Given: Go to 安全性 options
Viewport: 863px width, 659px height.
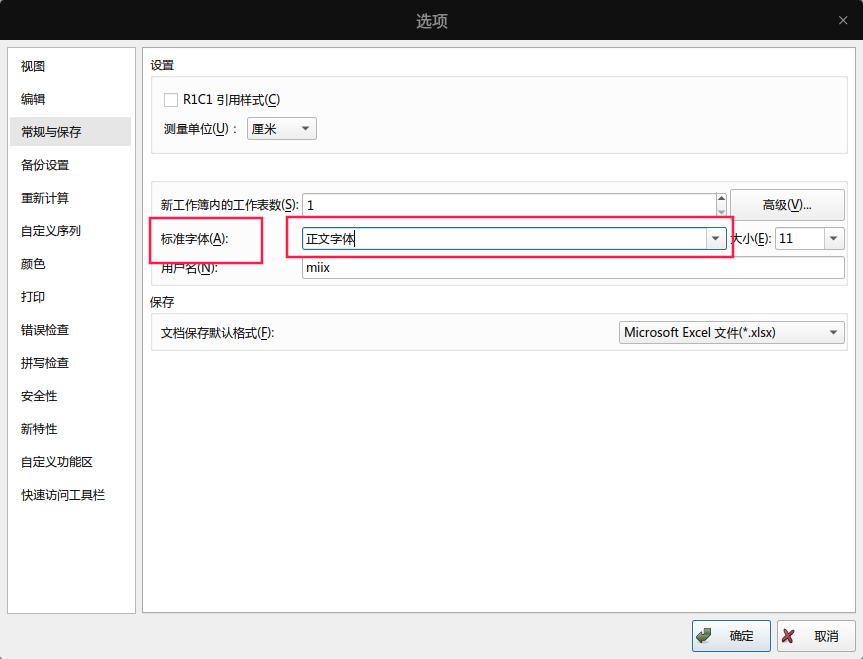Looking at the screenshot, I should [39, 396].
